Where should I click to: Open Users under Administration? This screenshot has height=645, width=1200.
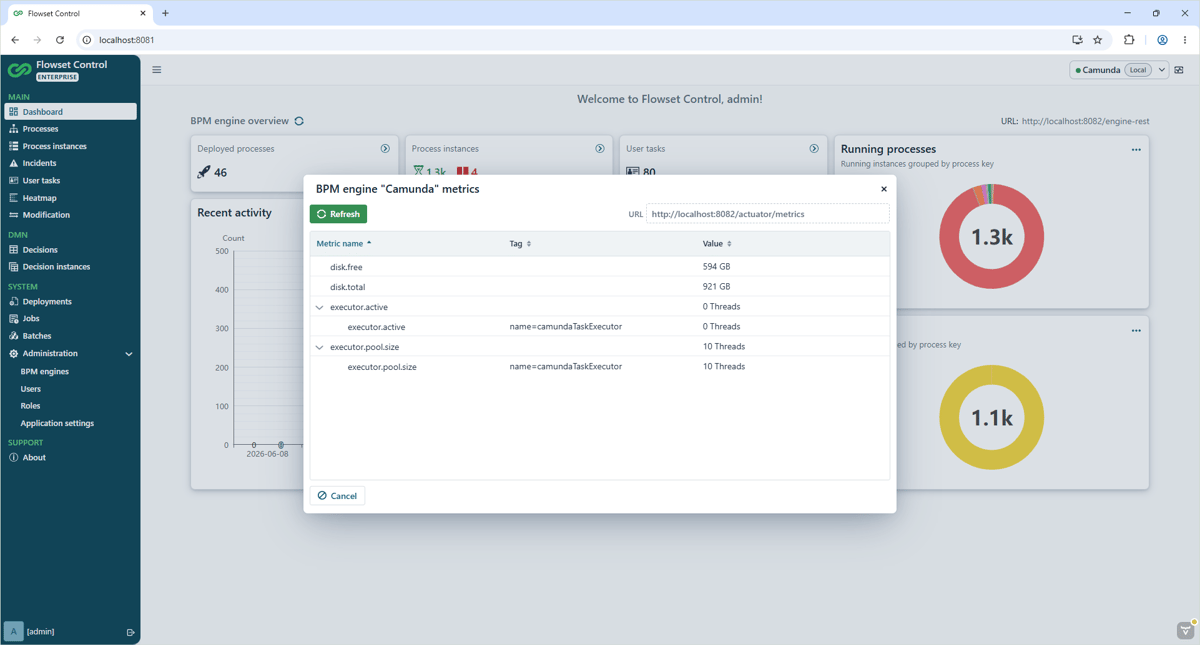(31, 389)
